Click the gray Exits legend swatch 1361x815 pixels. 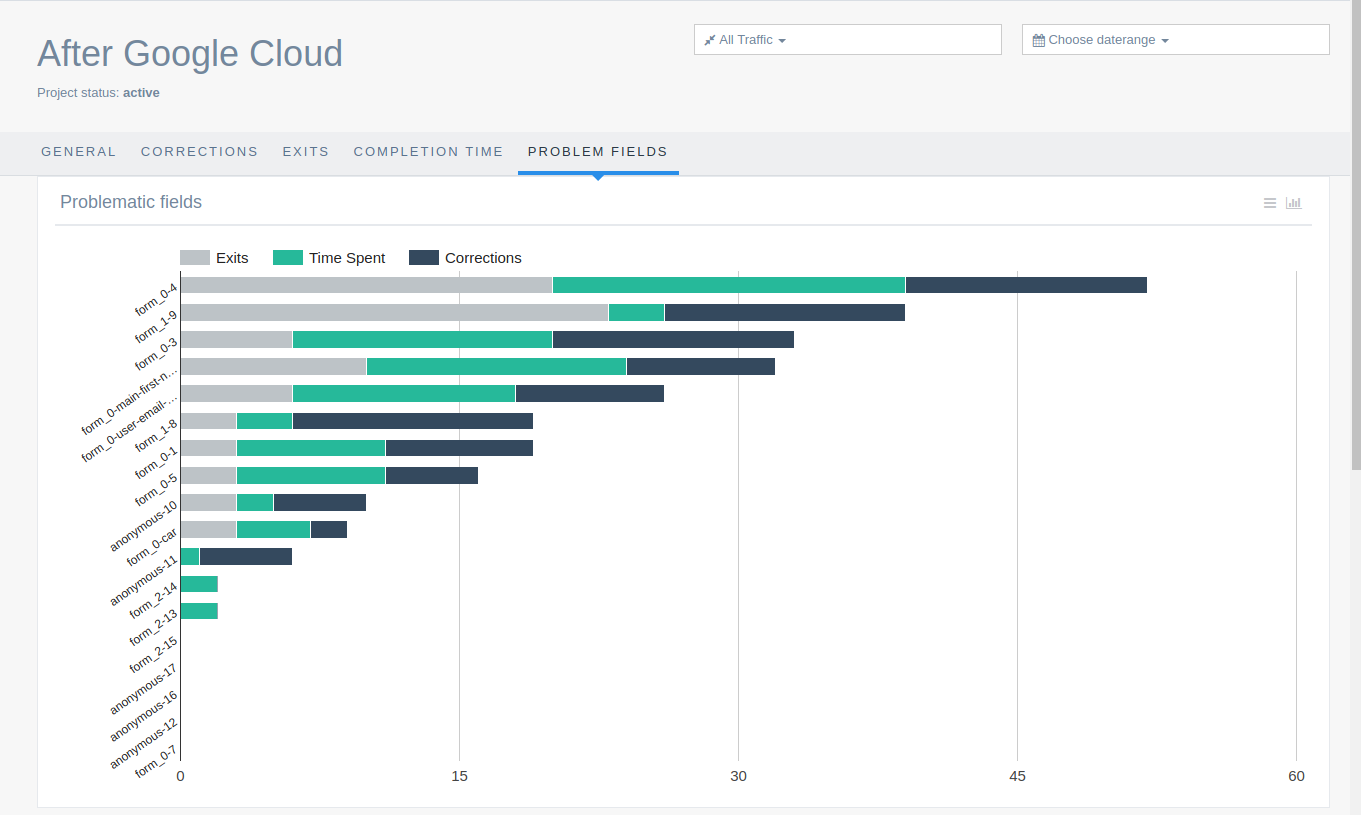(195, 258)
